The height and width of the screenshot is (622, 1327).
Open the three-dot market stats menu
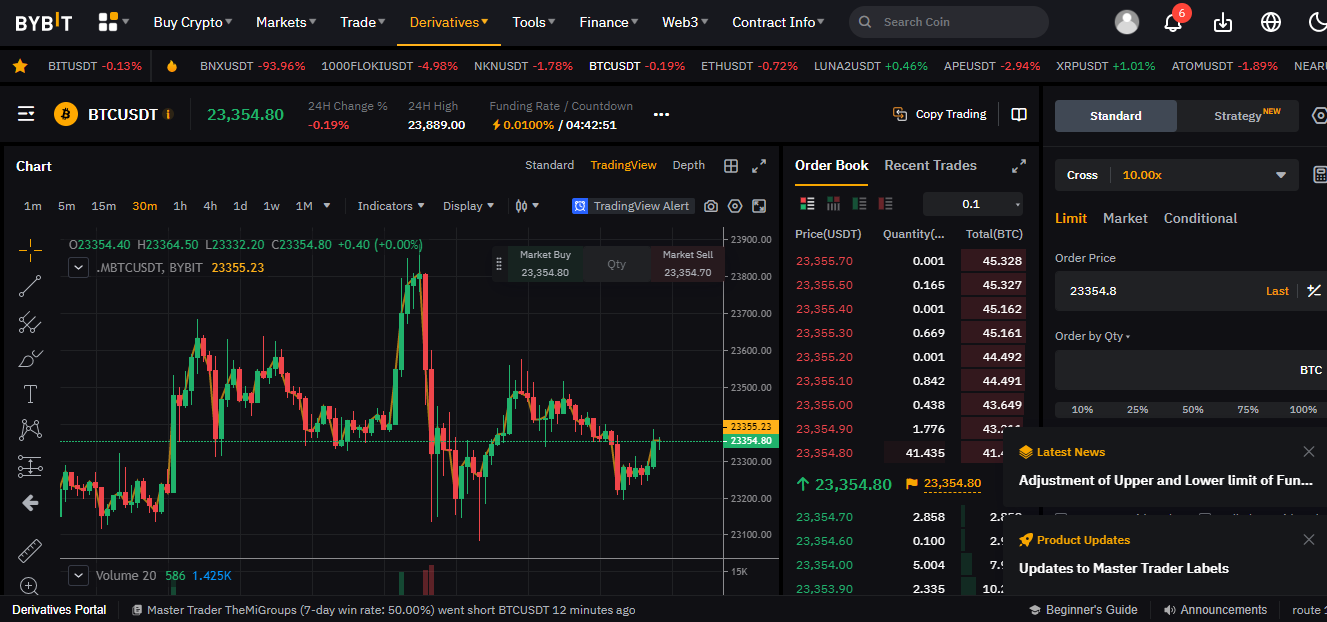tap(661, 114)
